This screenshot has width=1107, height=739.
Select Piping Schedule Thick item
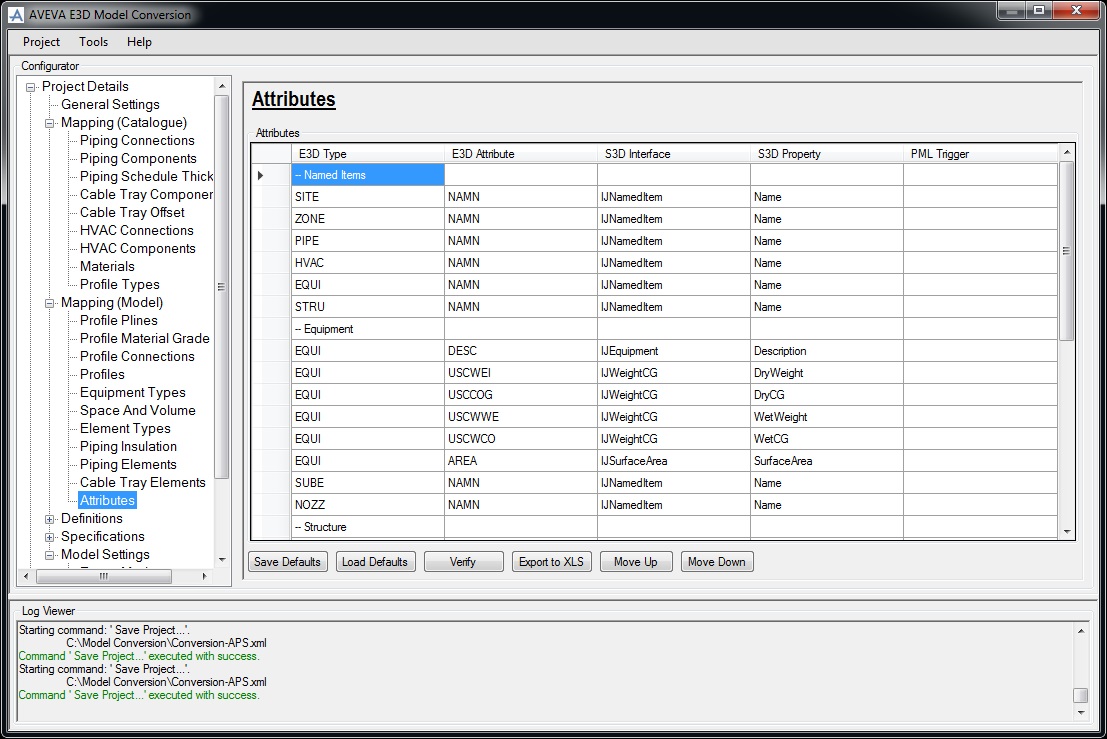146,176
